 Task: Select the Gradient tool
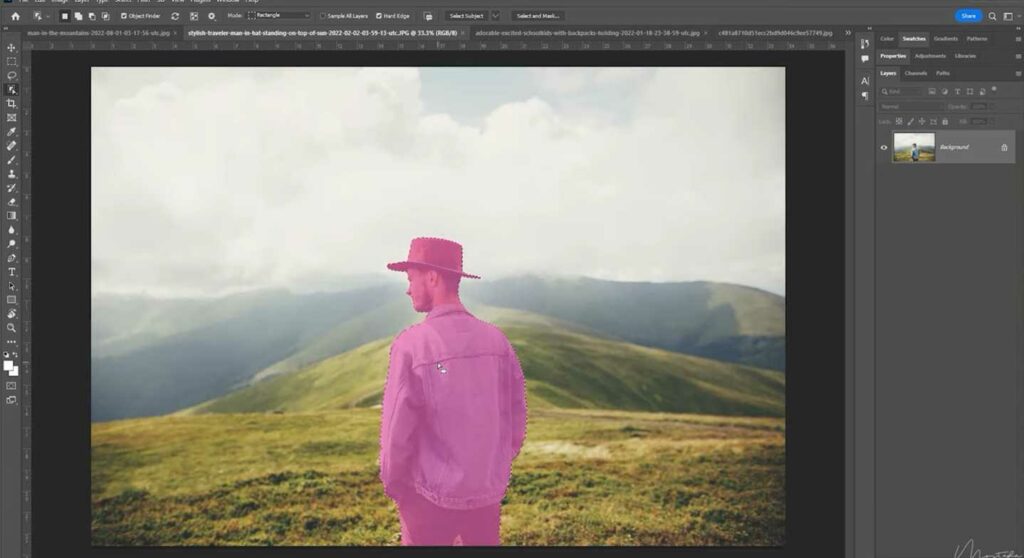tap(11, 216)
